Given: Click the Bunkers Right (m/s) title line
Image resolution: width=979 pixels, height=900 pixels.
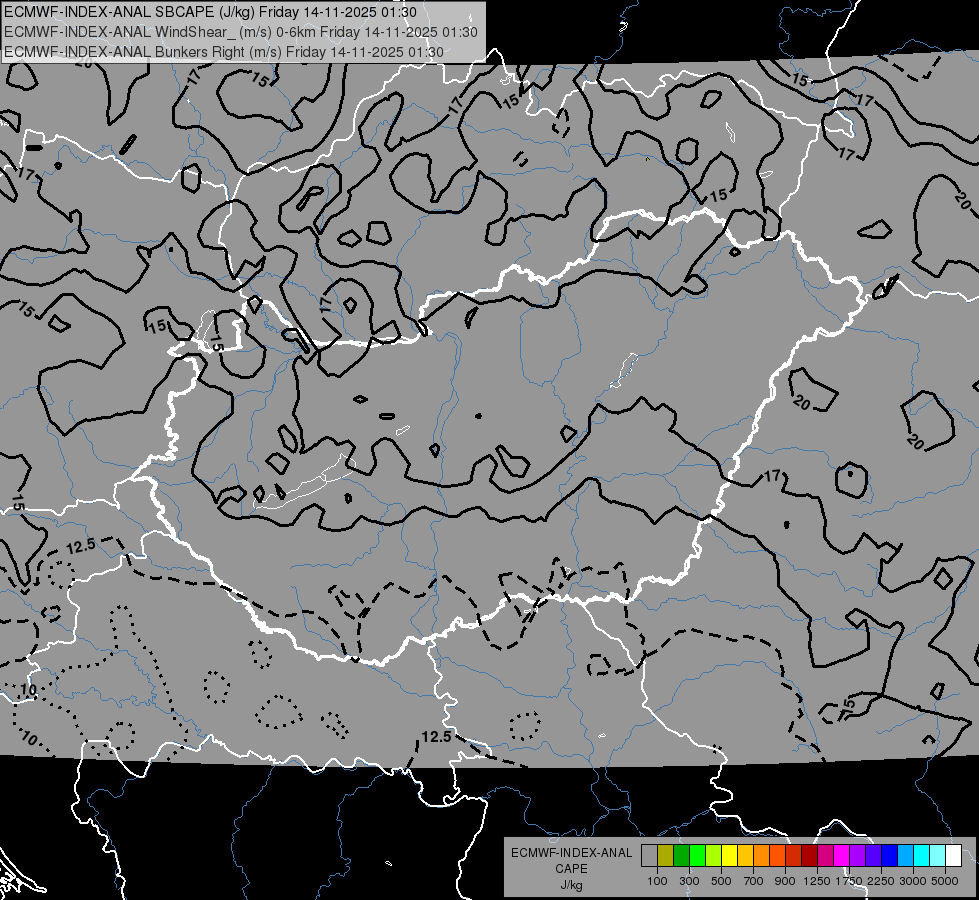Looking at the screenshot, I should [x=224, y=52].
